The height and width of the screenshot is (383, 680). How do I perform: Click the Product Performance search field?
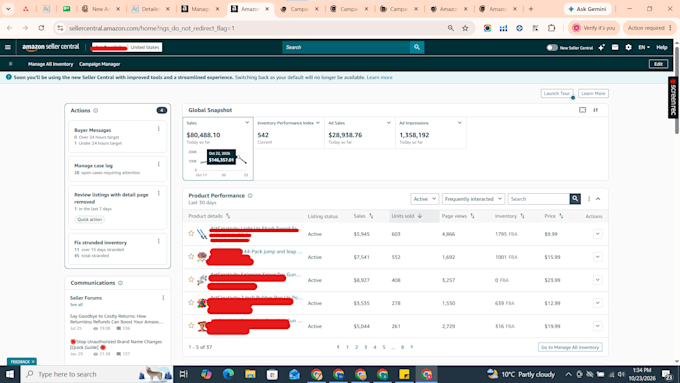point(539,199)
